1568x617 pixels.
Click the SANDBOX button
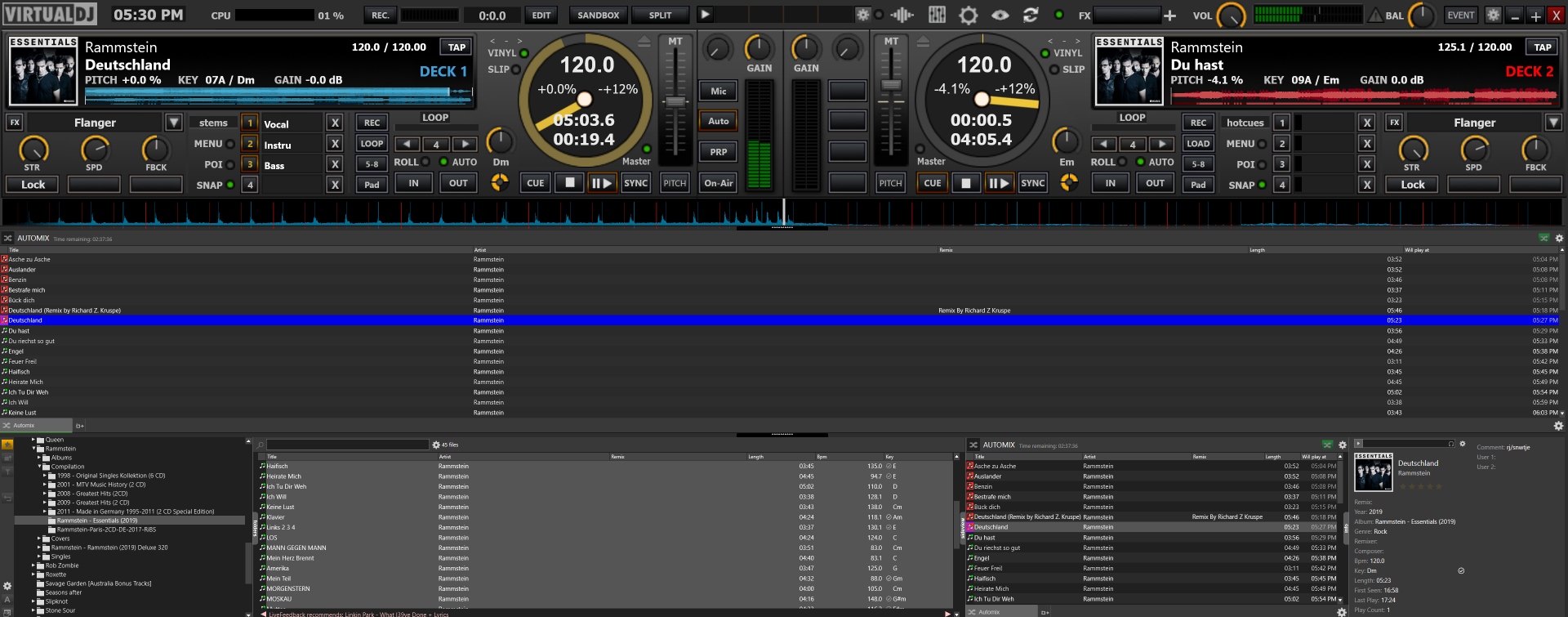pos(598,15)
